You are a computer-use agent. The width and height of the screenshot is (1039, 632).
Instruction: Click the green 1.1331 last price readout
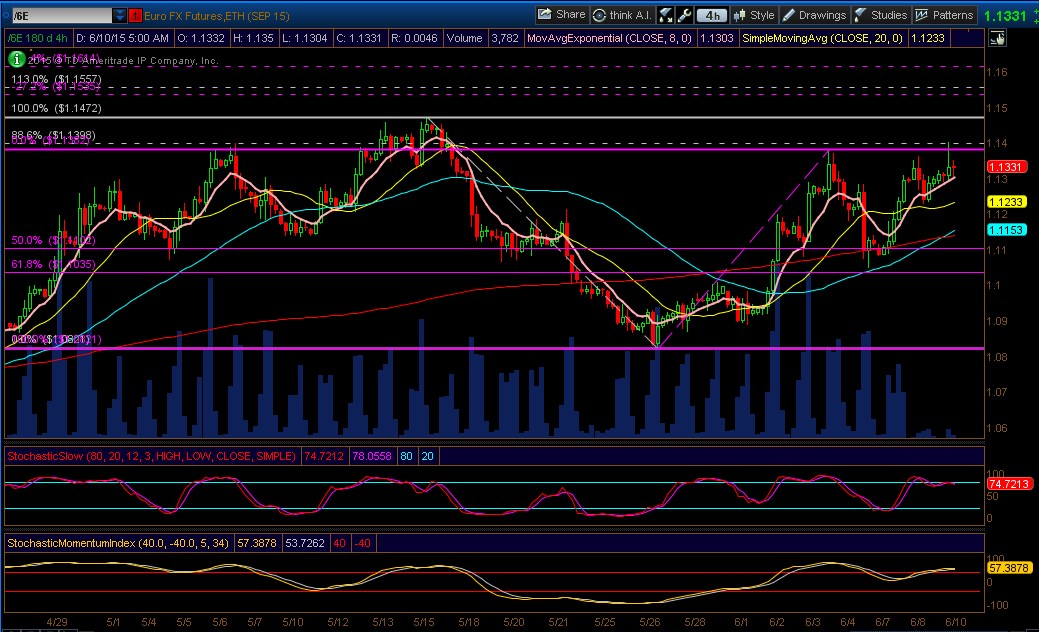1006,16
